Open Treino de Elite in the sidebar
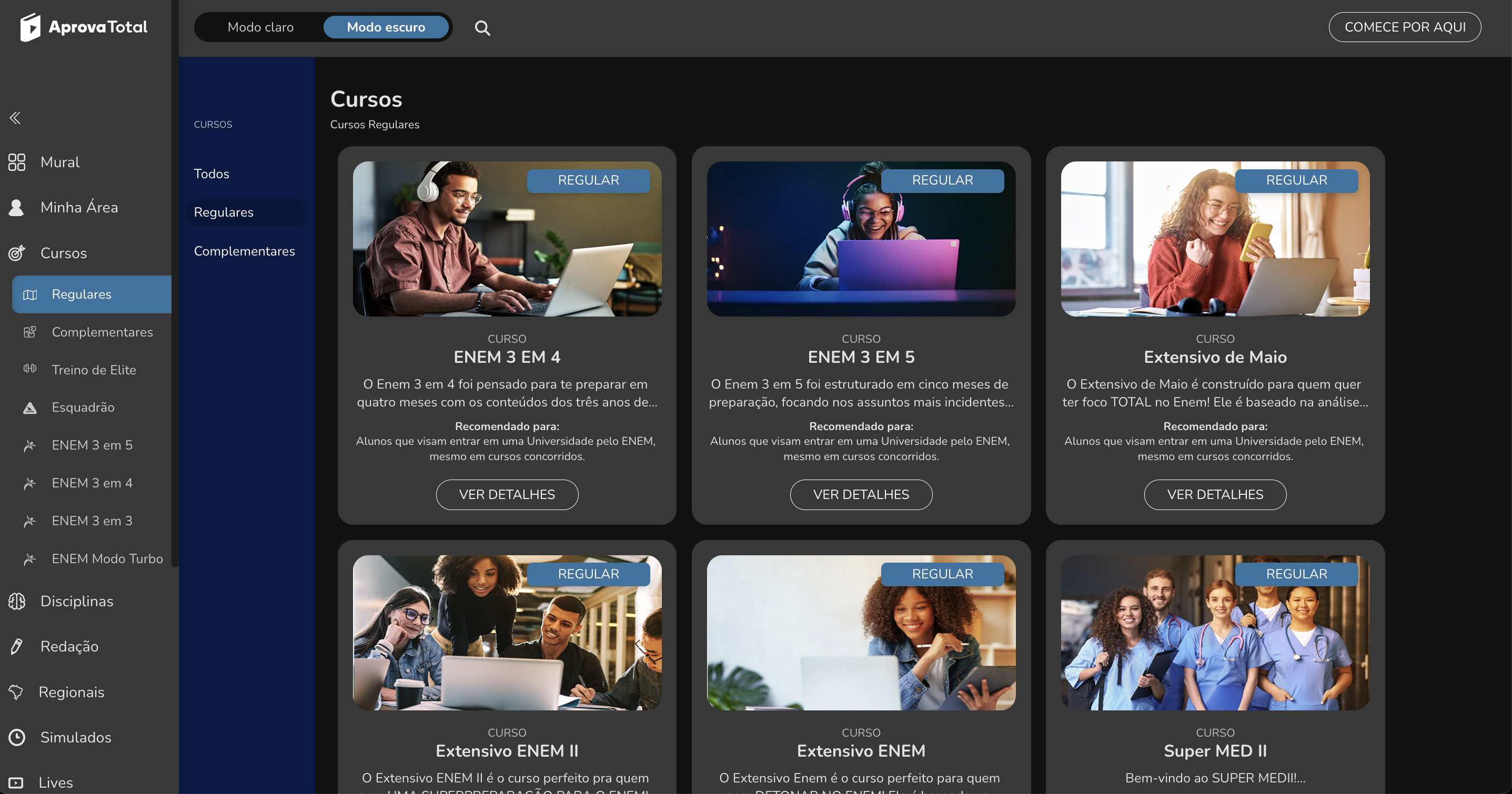The height and width of the screenshot is (794, 1512). click(x=94, y=370)
